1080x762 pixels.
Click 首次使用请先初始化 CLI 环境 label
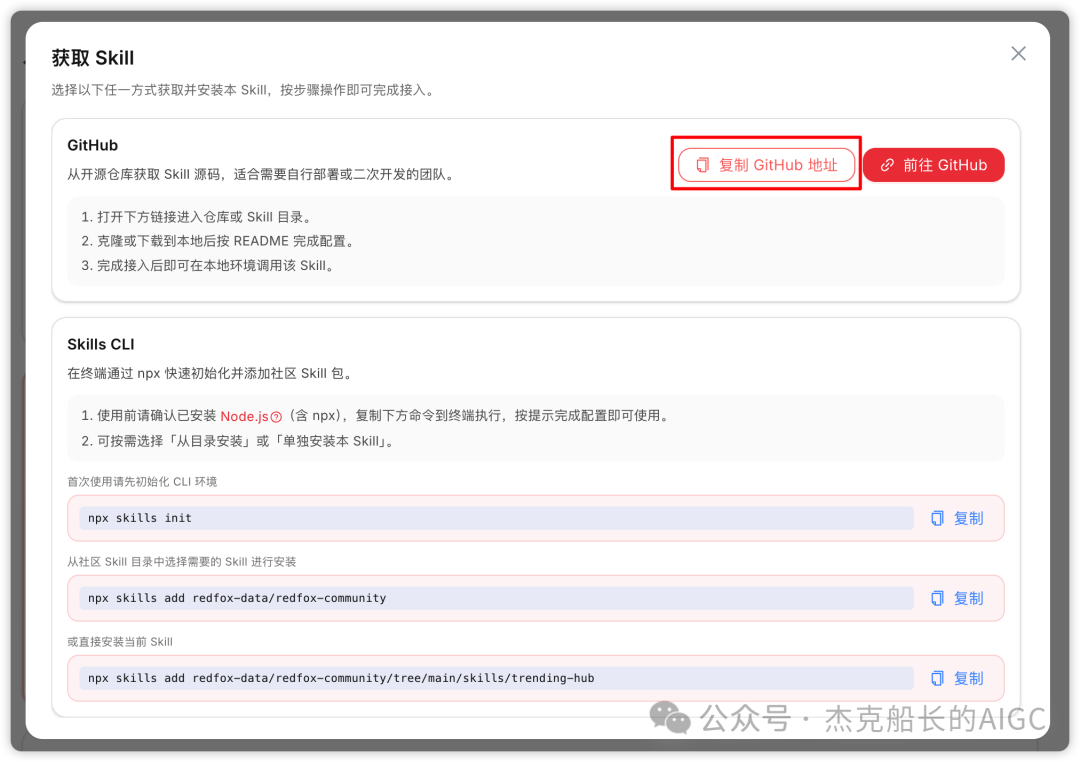142,482
